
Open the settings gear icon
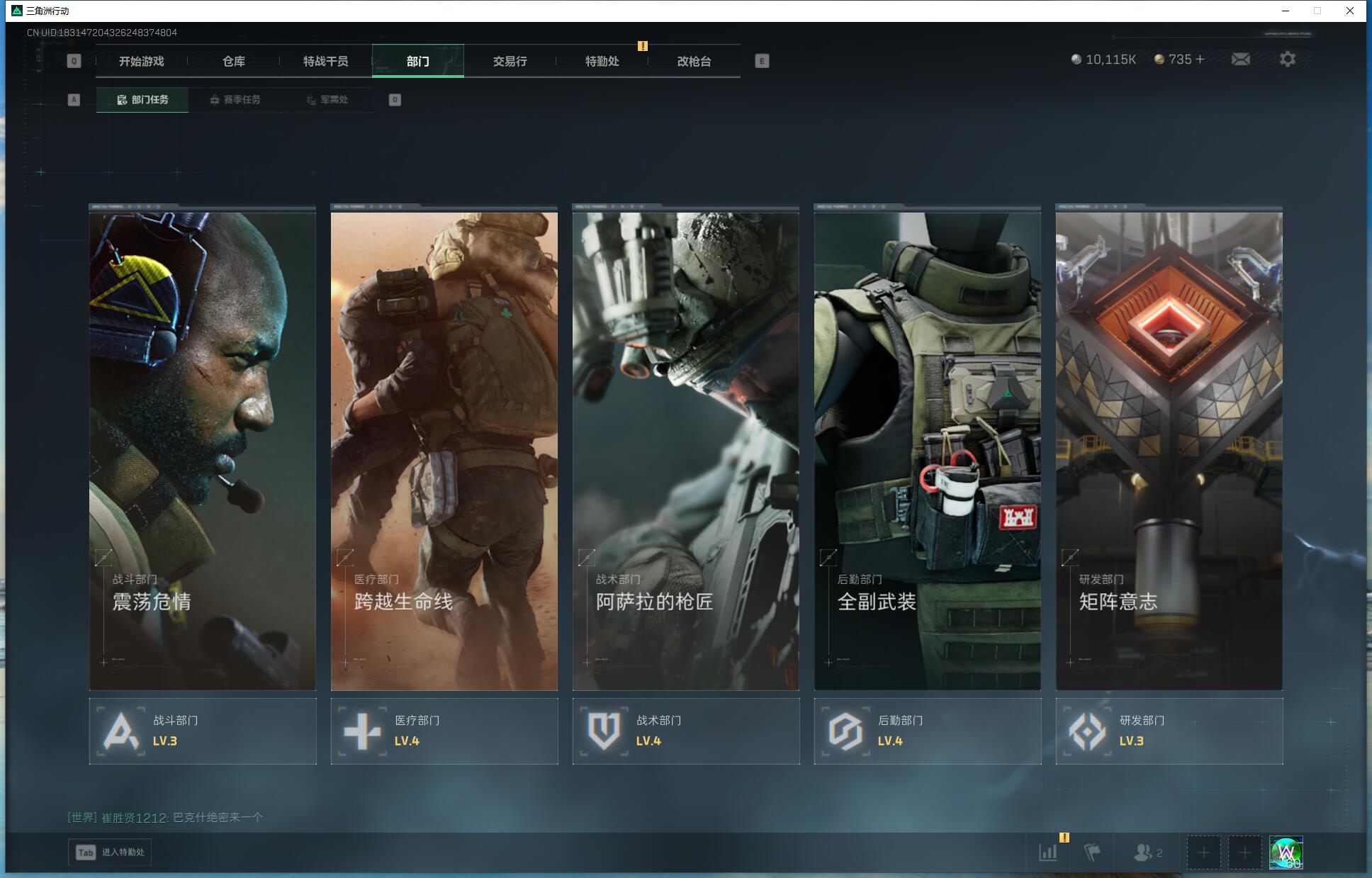click(1287, 60)
